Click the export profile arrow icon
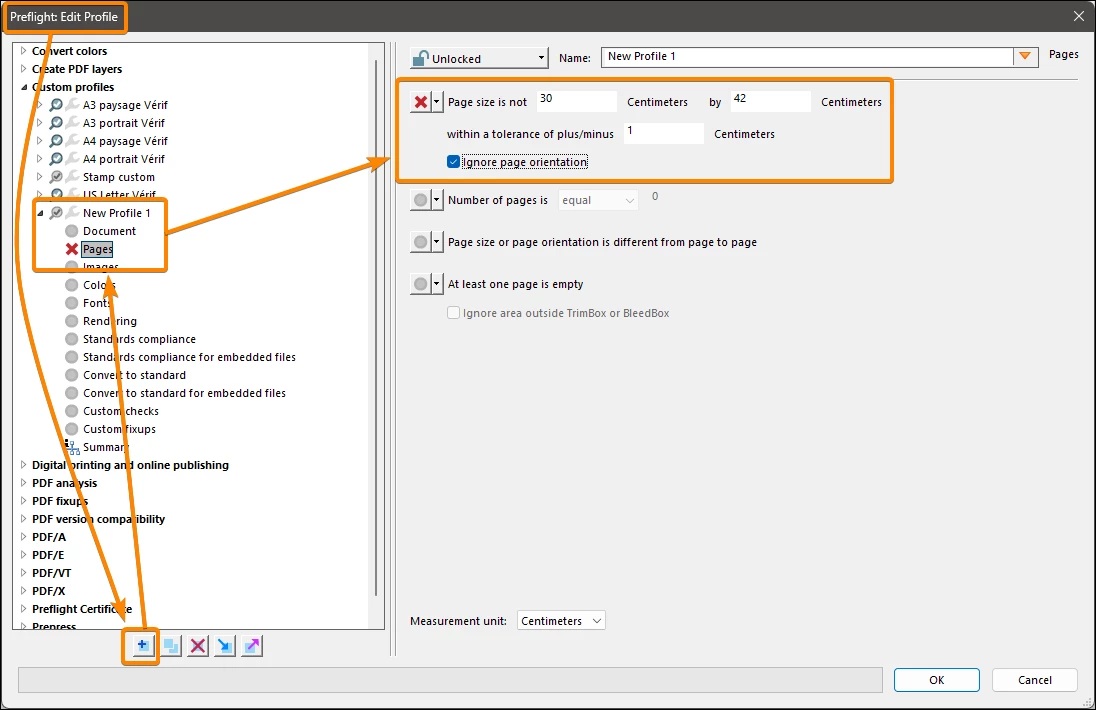 click(252, 646)
